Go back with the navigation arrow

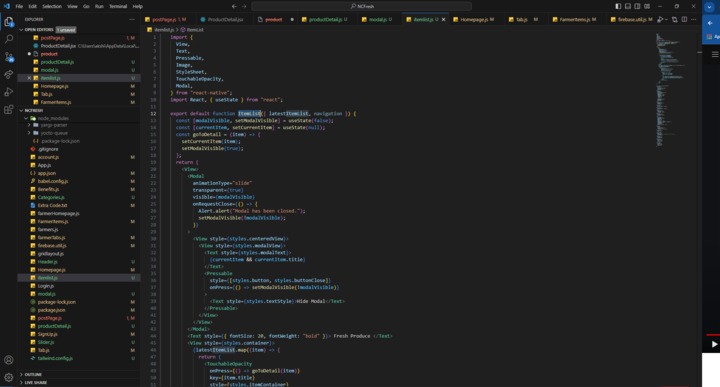(234, 6)
